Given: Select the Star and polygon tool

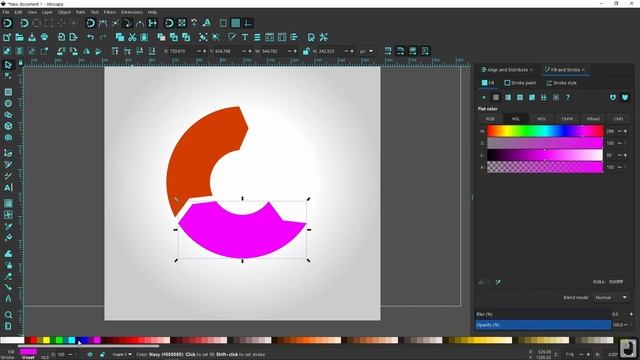Looking at the screenshot, I should 8,115.
